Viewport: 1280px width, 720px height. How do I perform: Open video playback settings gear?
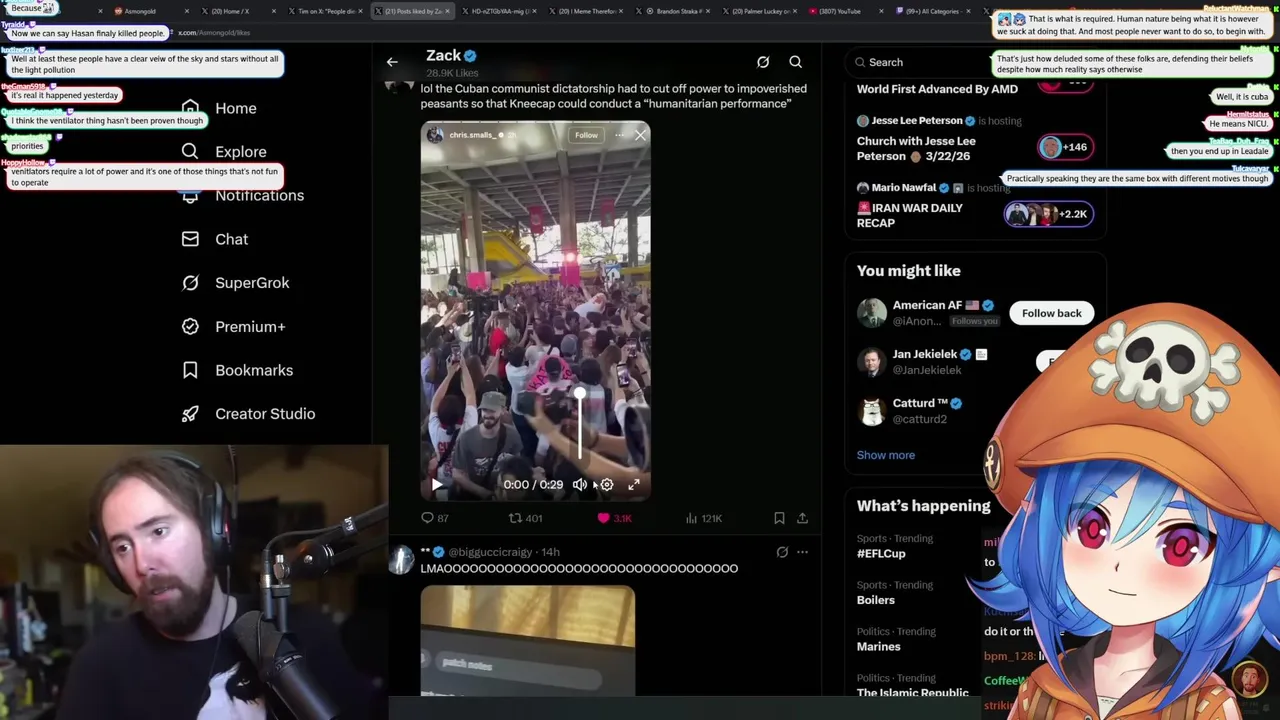(x=607, y=484)
